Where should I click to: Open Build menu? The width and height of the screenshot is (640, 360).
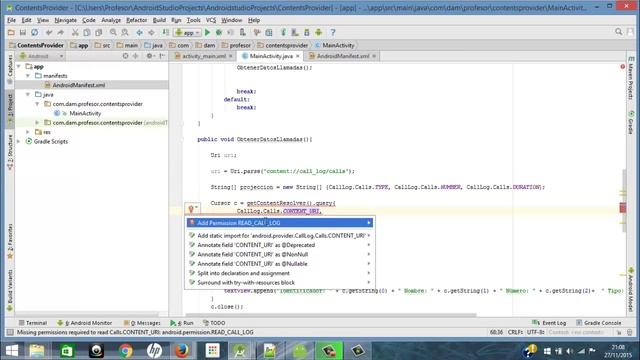(159, 20)
